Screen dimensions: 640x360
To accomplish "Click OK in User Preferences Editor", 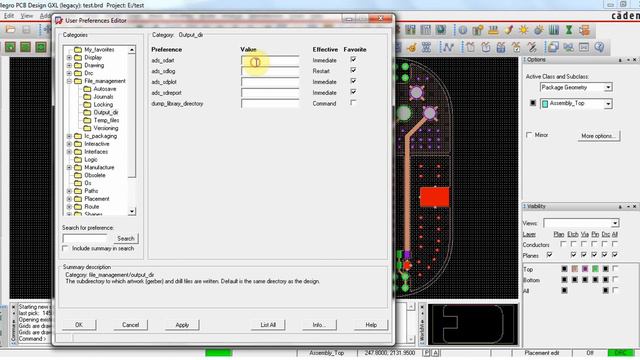I will (x=79, y=325).
